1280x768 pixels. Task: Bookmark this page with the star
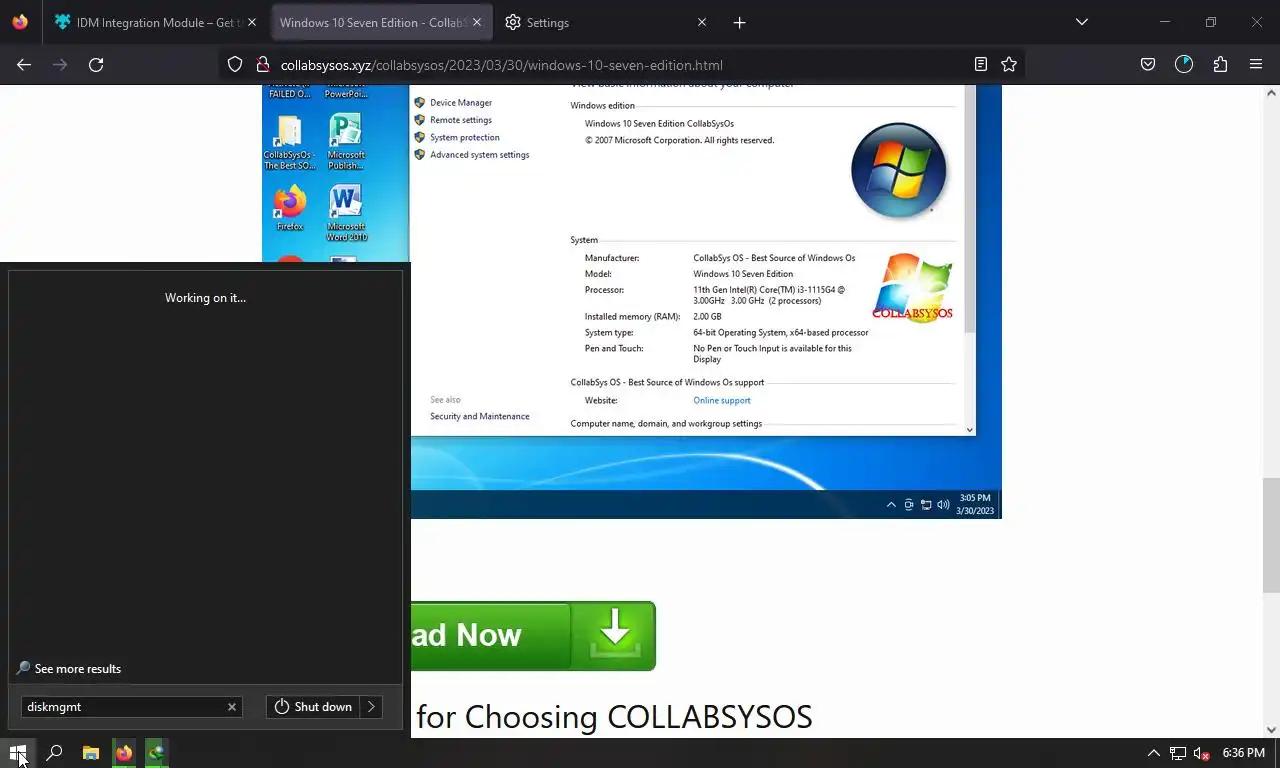pos(1009,65)
